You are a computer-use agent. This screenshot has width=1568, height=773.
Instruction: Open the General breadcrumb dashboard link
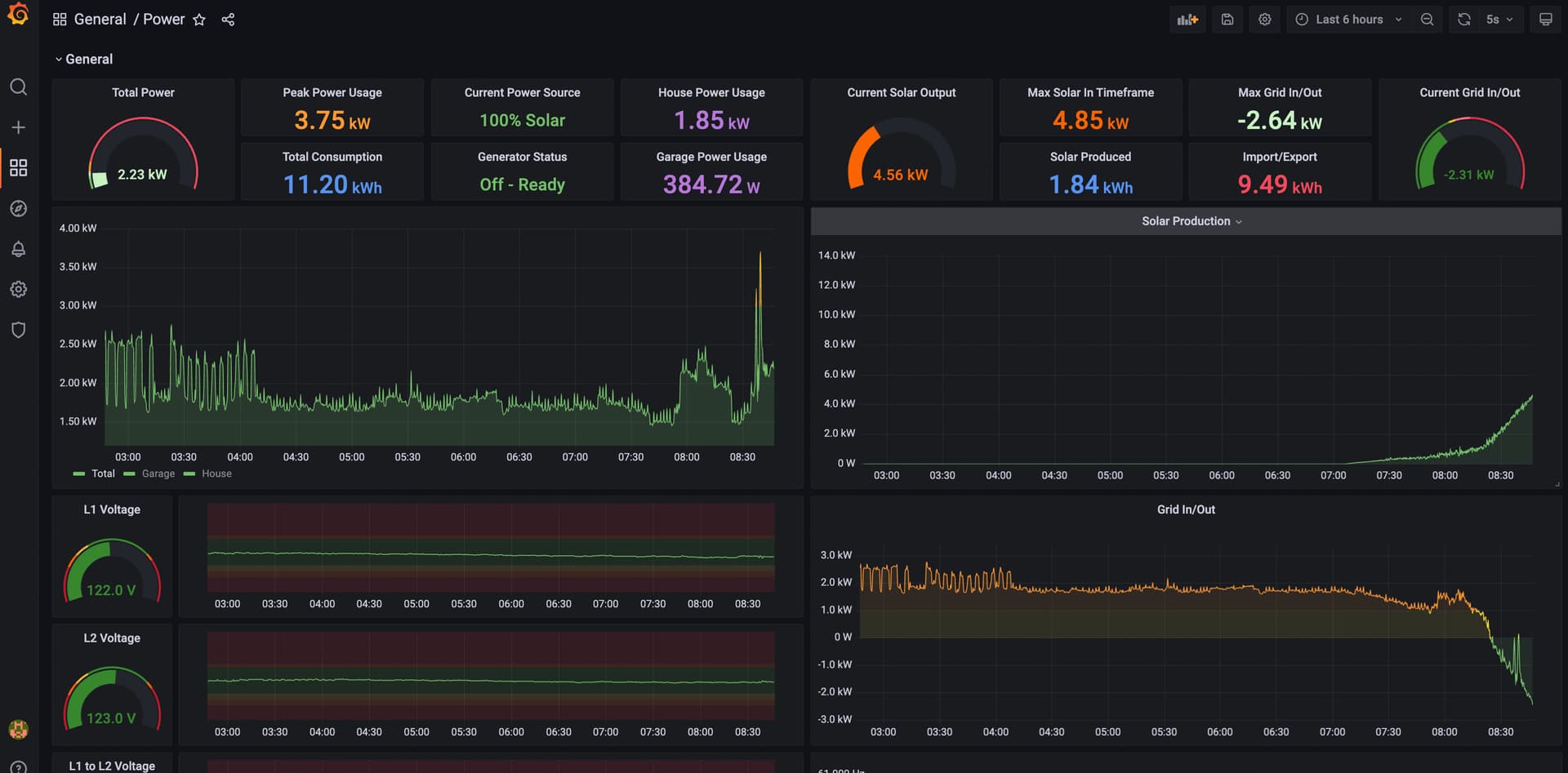[100, 19]
